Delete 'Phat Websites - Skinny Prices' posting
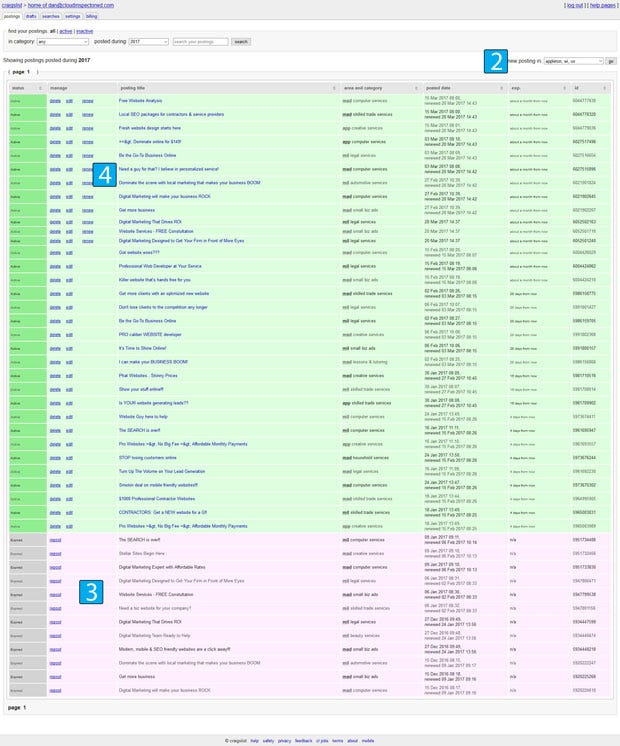This screenshot has width=620, height=746. pos(55,376)
